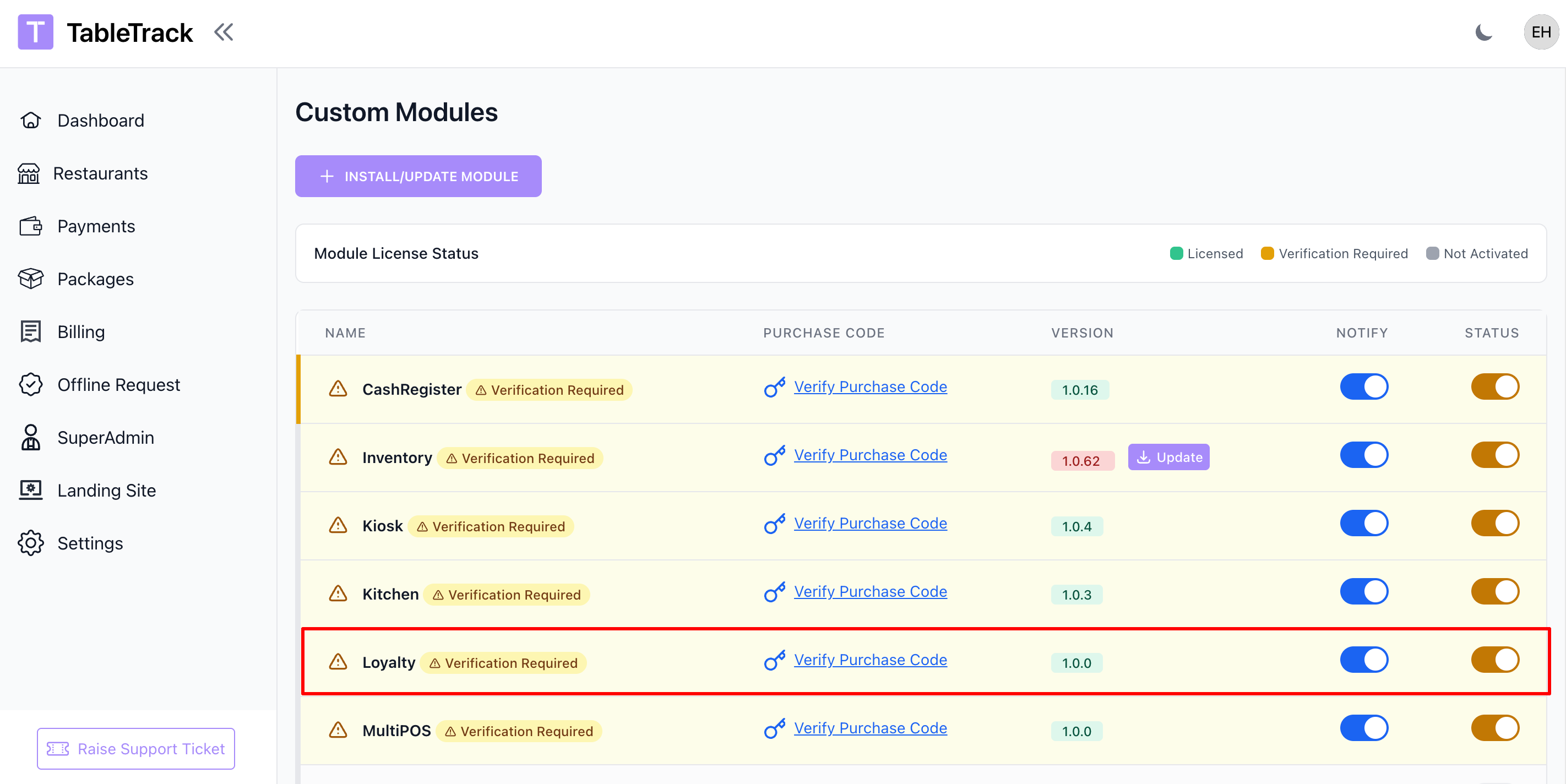This screenshot has height=784, width=1566.
Task: Click SuperAdmin person icon in sidebar
Action: point(30,438)
